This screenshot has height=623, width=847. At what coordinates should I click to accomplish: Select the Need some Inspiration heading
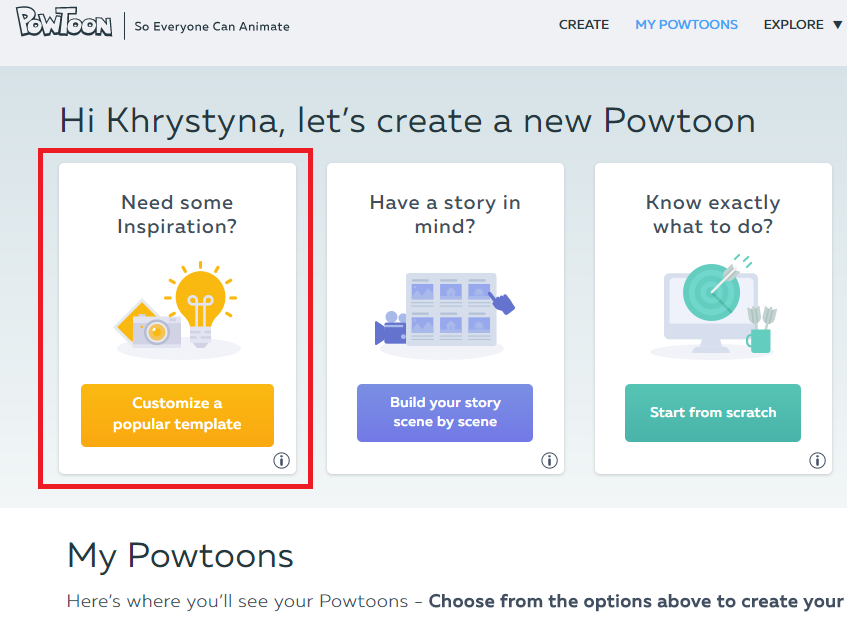(177, 215)
